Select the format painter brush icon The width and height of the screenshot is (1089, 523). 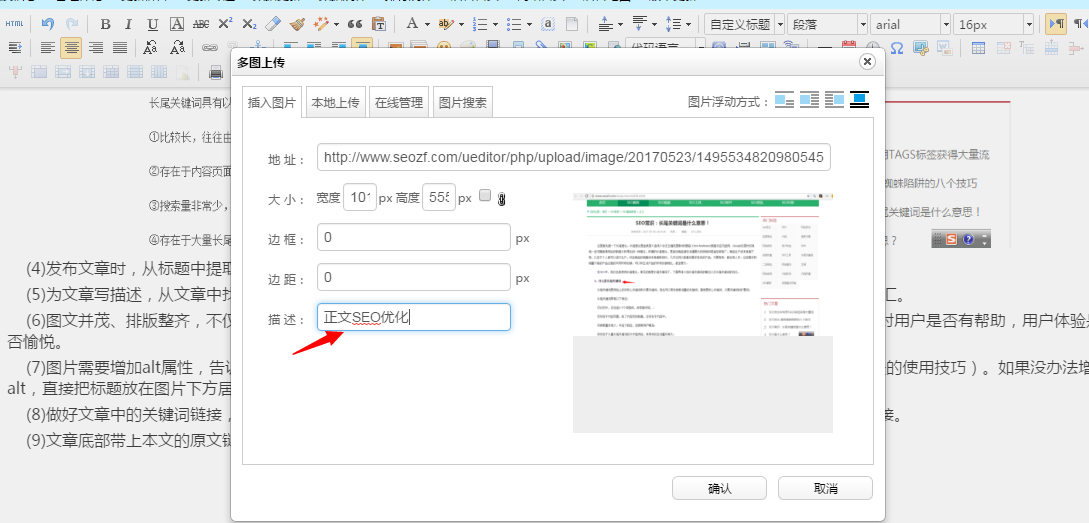coord(297,24)
